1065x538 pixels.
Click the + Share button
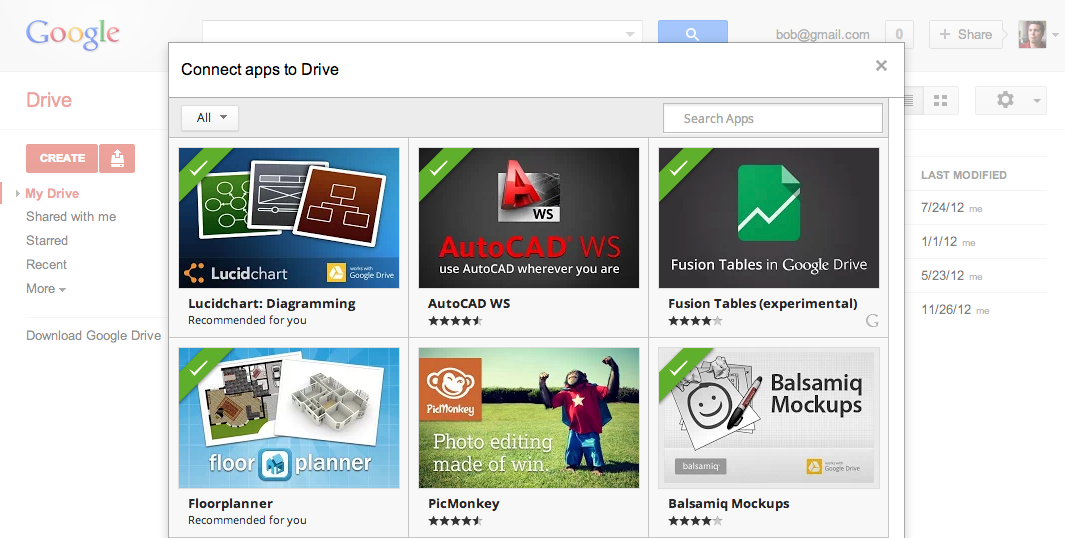pyautogui.click(x=965, y=34)
